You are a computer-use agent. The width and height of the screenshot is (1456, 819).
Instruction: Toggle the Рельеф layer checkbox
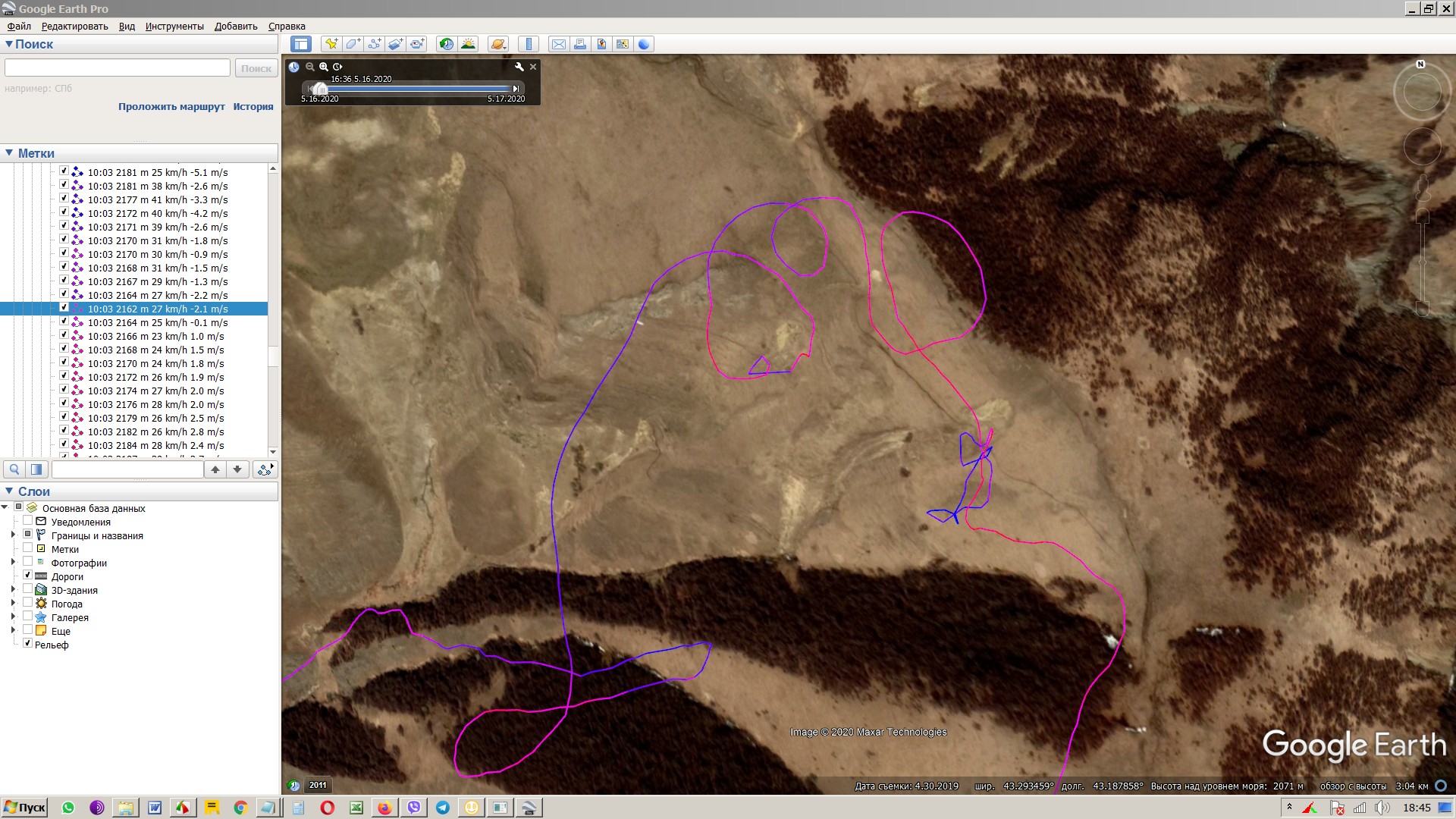tap(28, 643)
